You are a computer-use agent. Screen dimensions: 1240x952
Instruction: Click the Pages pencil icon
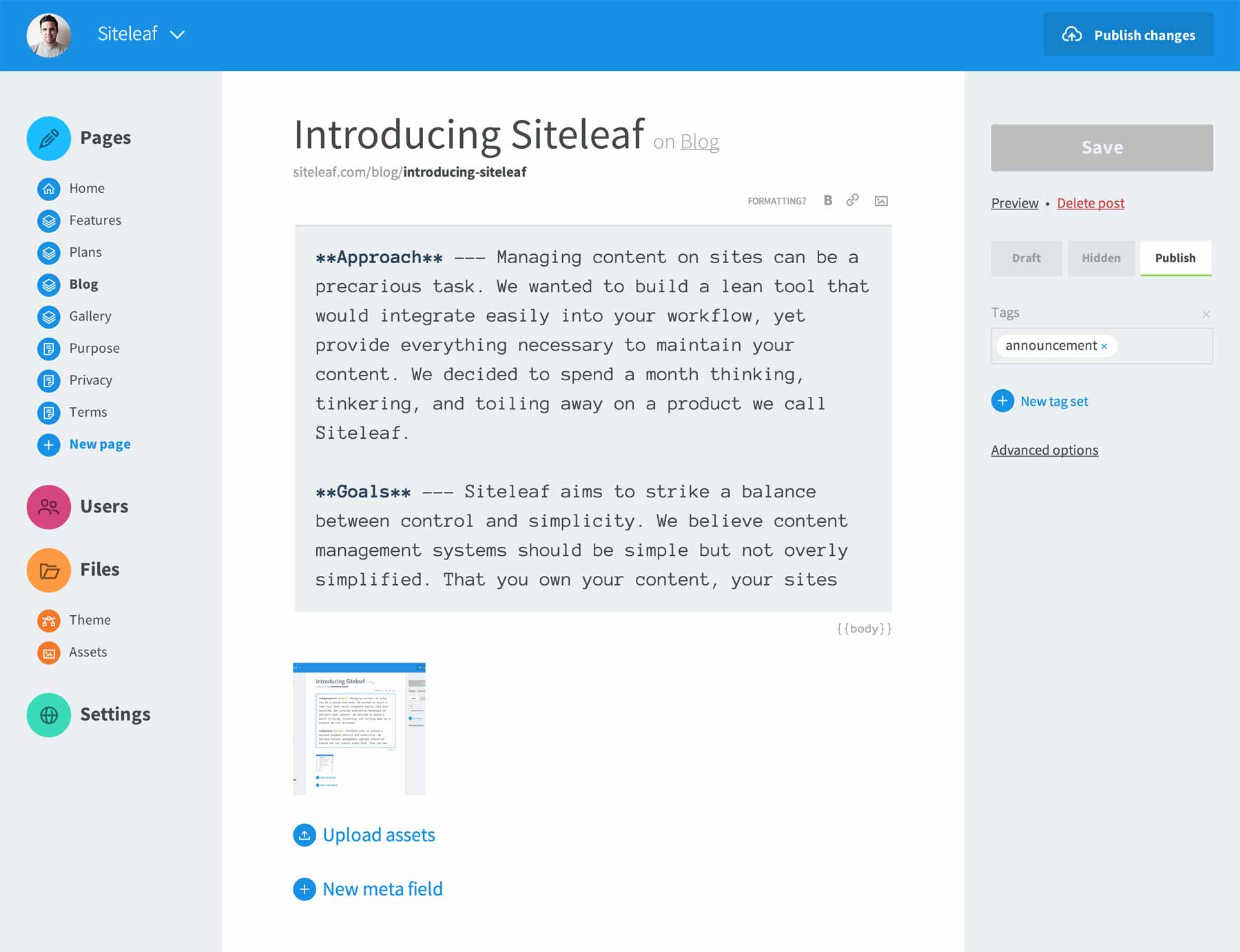[49, 138]
